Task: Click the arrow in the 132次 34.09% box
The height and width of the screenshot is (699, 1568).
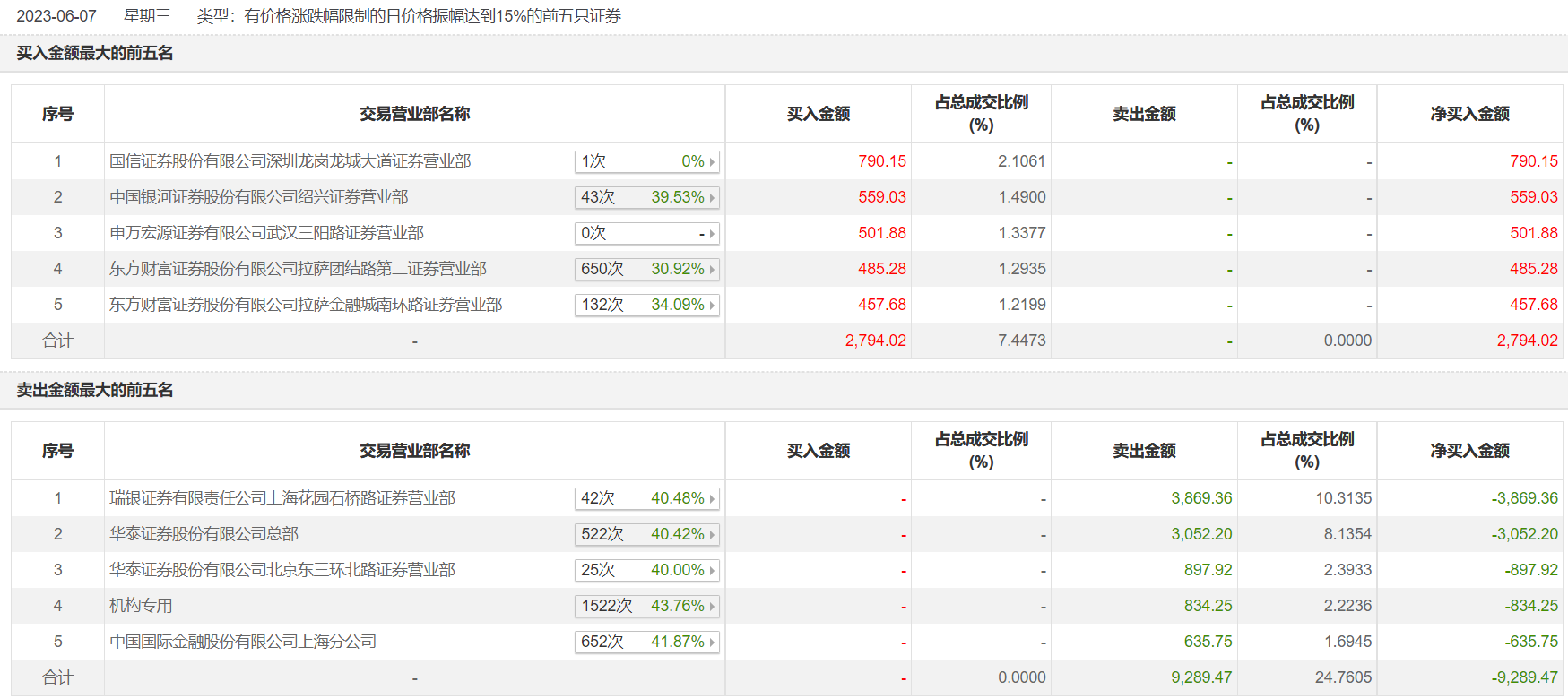Action: (712, 306)
